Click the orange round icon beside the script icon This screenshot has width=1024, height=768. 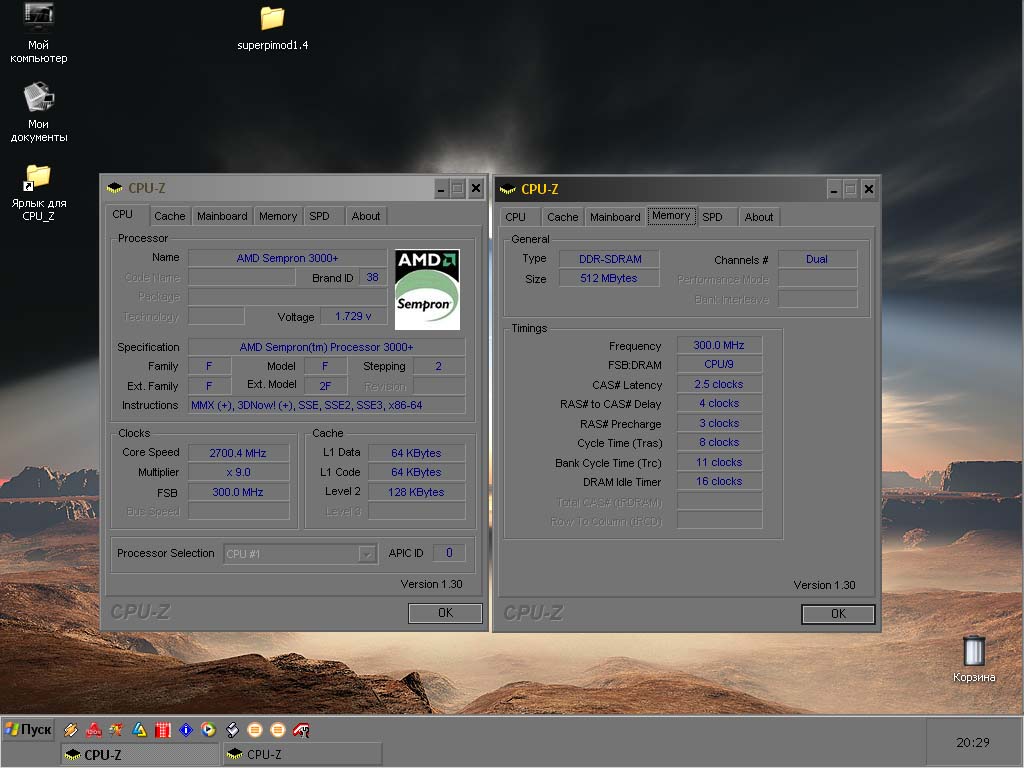[255, 729]
